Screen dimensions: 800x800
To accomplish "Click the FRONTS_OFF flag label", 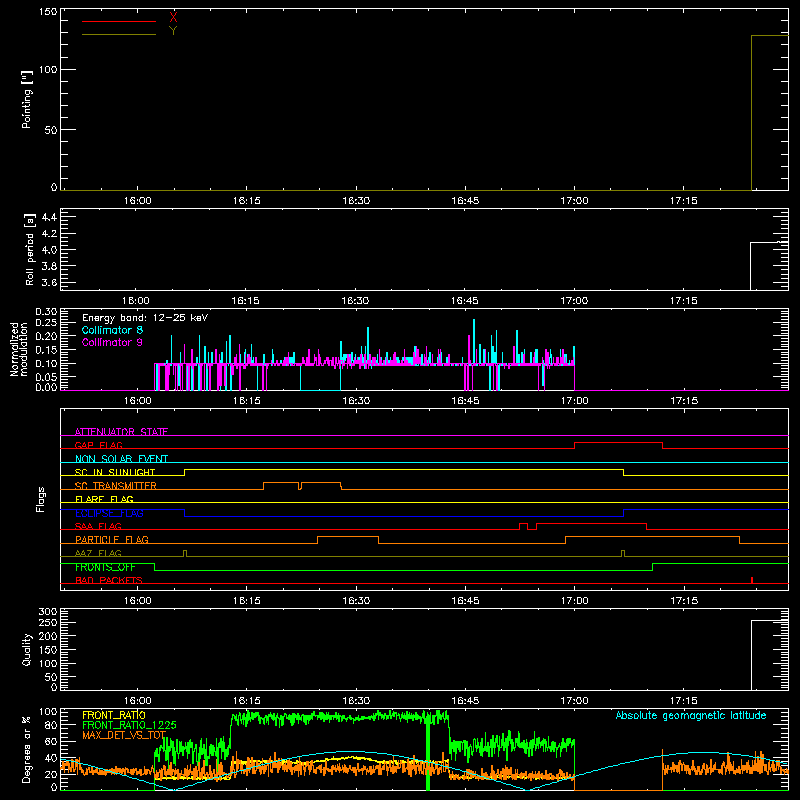I will pyautogui.click(x=105, y=567).
